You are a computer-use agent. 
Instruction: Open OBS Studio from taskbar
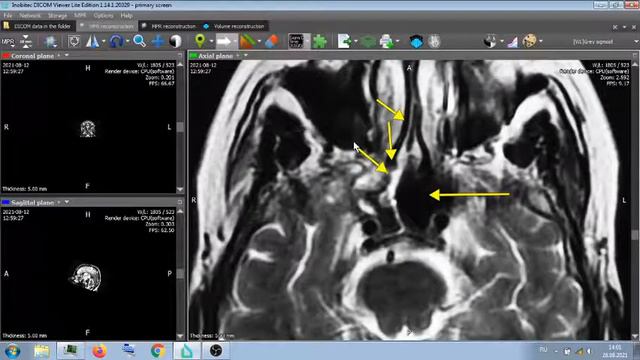[x=216, y=351]
